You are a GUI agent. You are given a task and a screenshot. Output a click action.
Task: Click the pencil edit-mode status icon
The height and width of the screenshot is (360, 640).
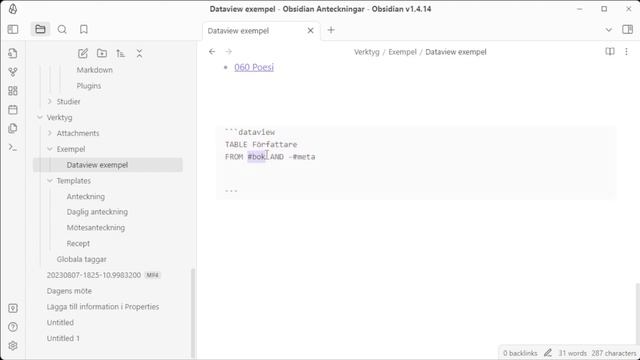548,353
